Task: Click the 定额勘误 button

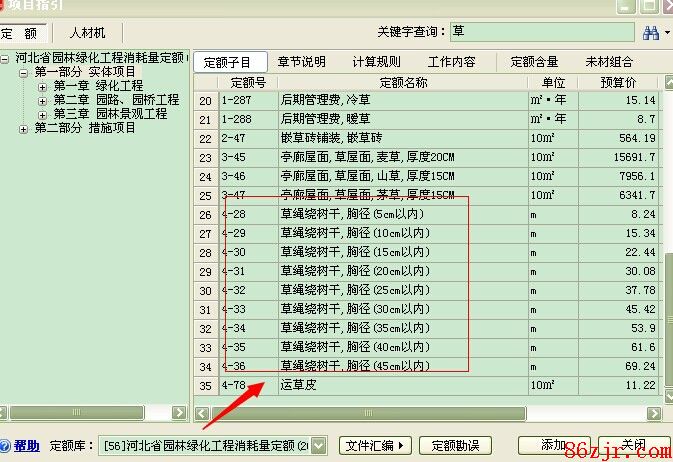Action: coord(455,445)
